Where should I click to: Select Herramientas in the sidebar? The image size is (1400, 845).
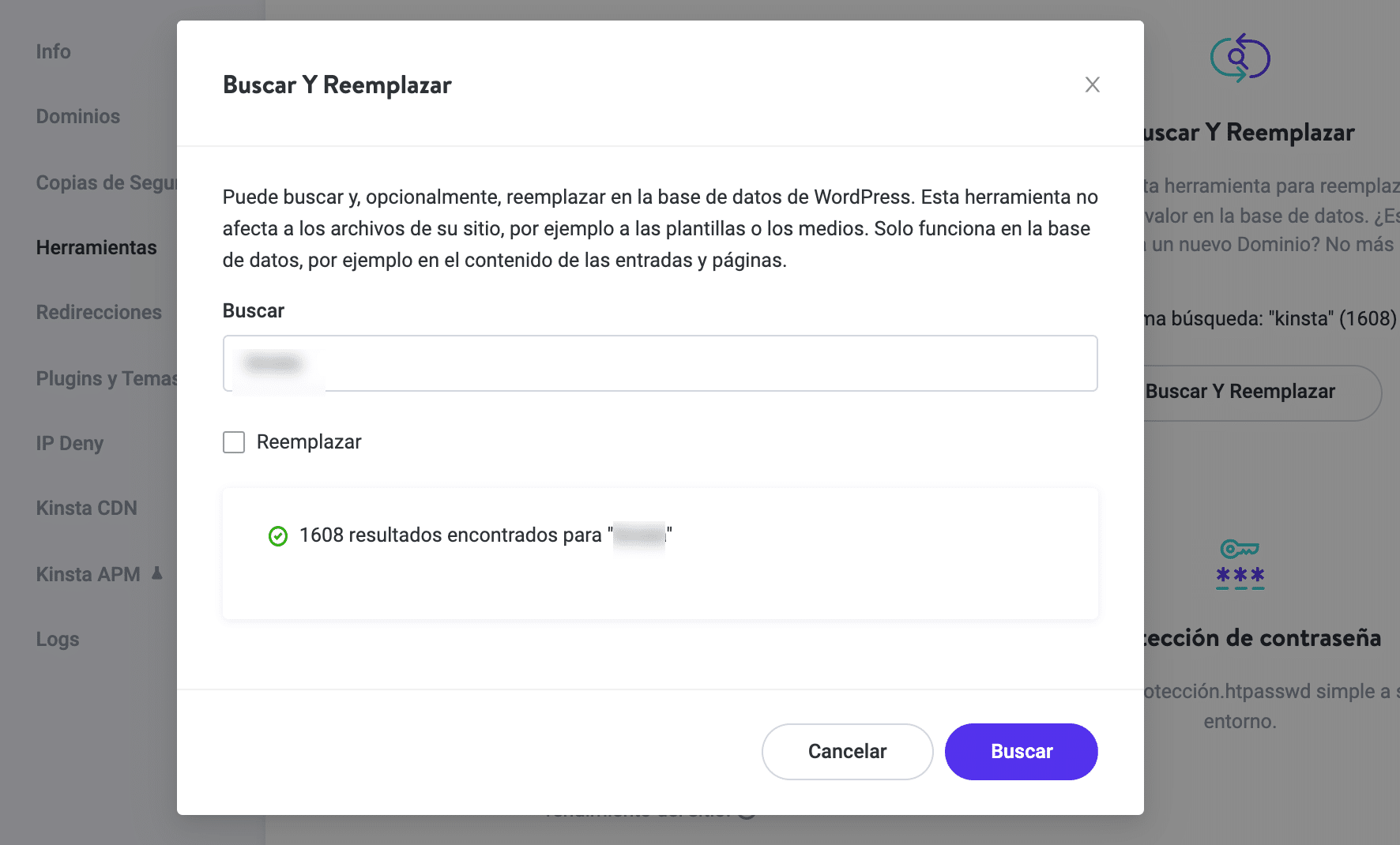(96, 248)
